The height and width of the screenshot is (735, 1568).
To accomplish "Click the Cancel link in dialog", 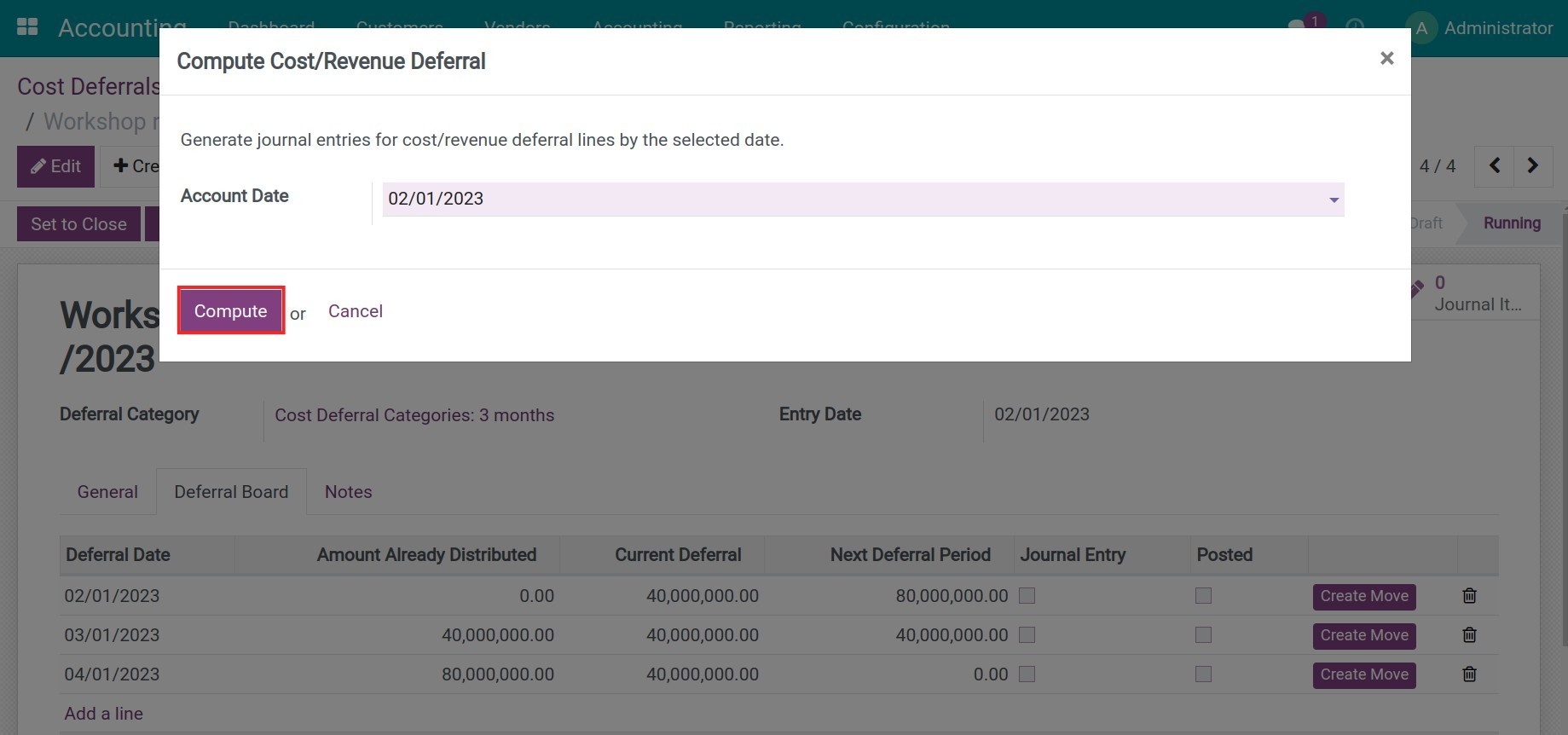I will click(356, 311).
